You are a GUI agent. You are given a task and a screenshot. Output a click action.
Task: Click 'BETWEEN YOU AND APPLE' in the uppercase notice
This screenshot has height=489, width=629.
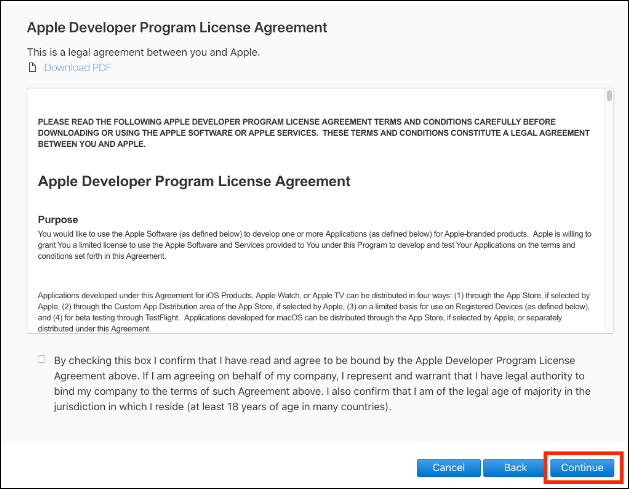91,144
